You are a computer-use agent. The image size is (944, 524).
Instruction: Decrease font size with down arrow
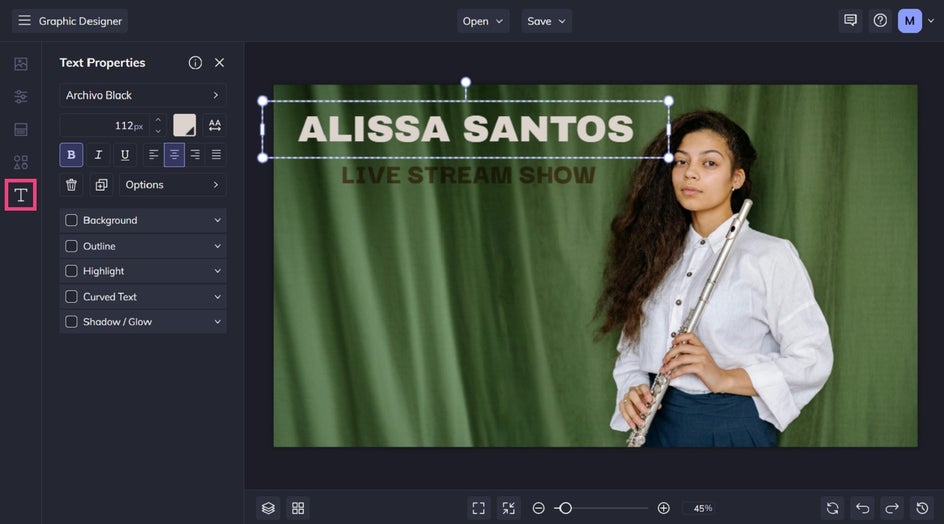click(158, 131)
